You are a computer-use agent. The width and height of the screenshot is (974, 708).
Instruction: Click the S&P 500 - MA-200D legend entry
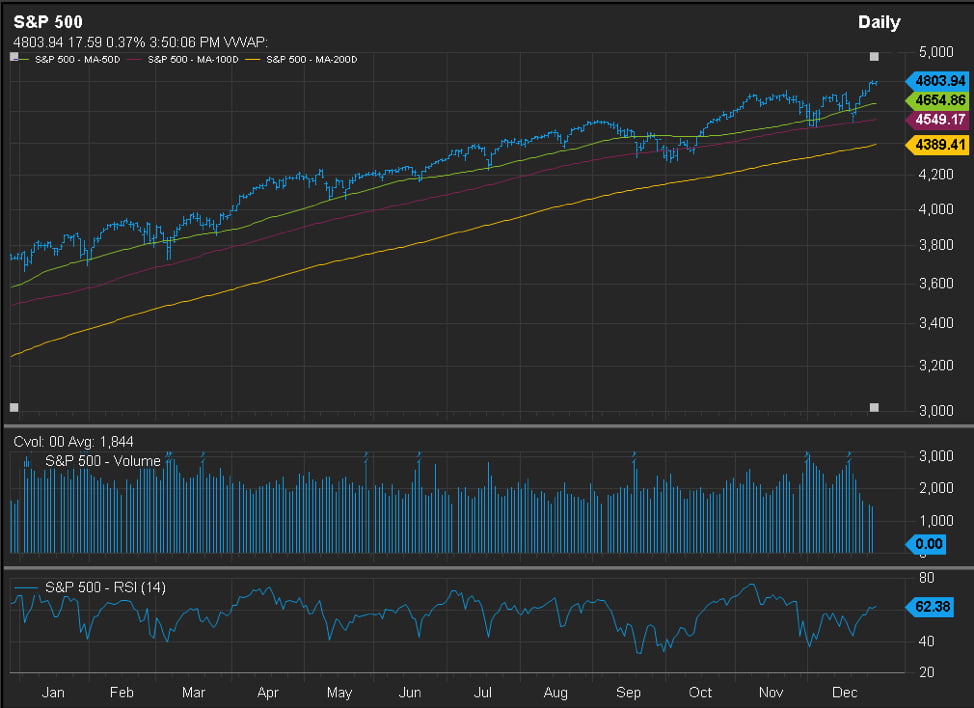312,60
